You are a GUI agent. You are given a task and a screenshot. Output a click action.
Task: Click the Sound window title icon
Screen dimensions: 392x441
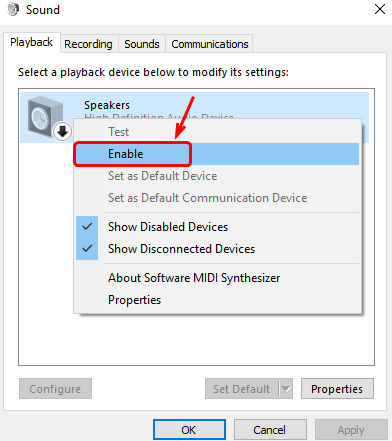13,9
